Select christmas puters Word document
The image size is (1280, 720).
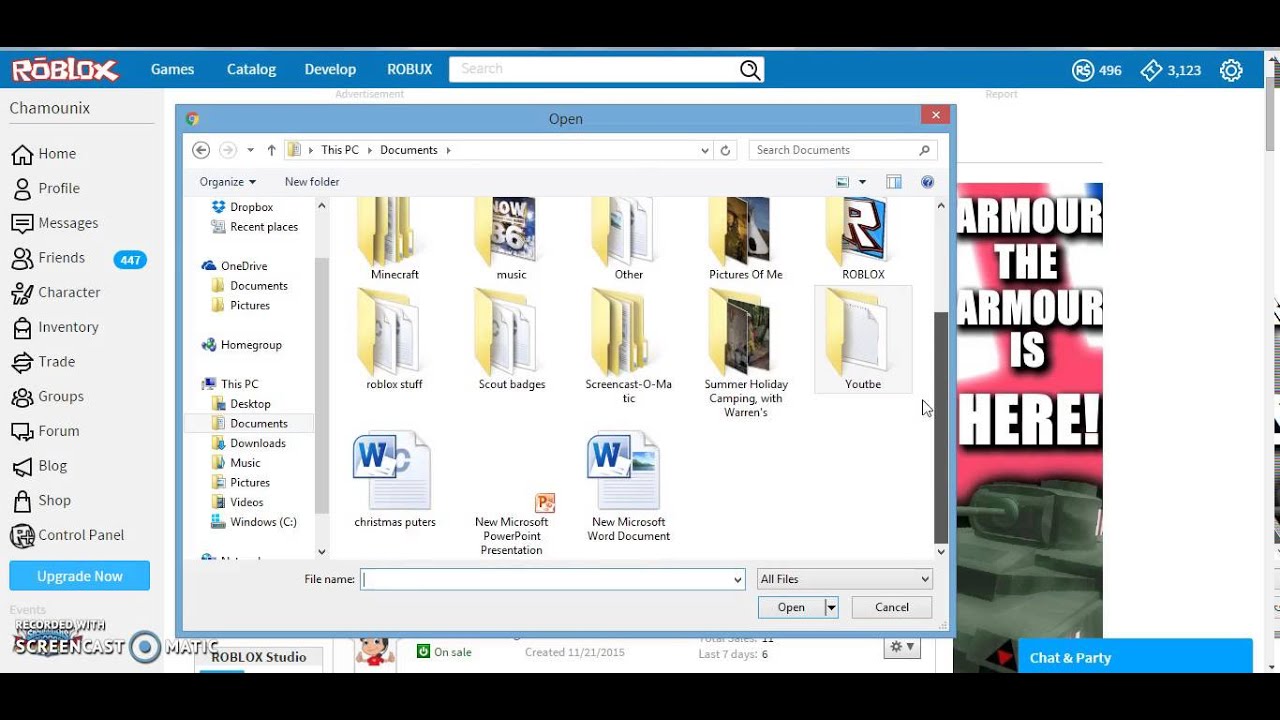pos(395,480)
